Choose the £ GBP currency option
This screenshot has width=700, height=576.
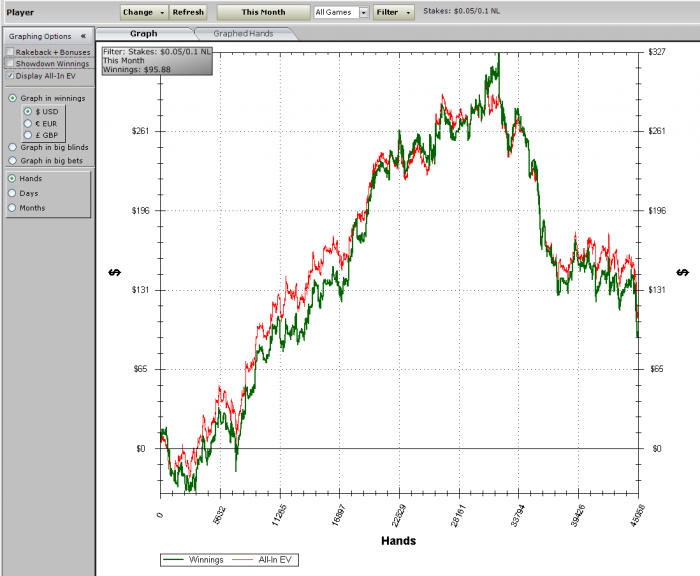click(x=28, y=135)
